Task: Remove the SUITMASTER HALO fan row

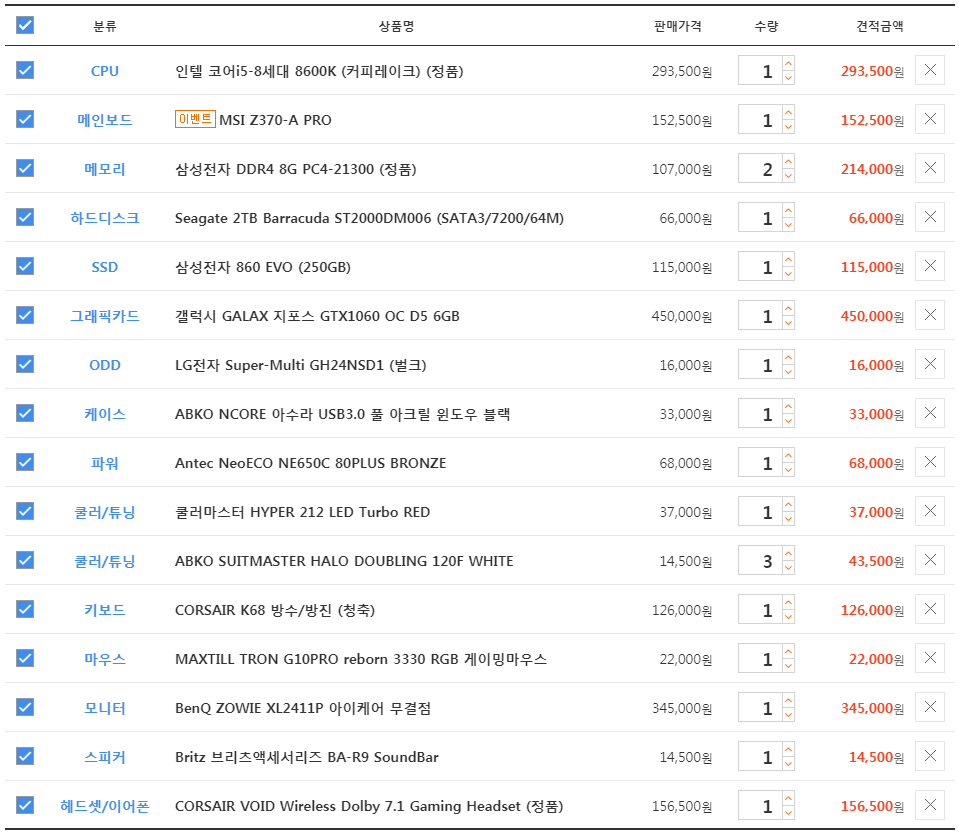Action: [x=930, y=560]
